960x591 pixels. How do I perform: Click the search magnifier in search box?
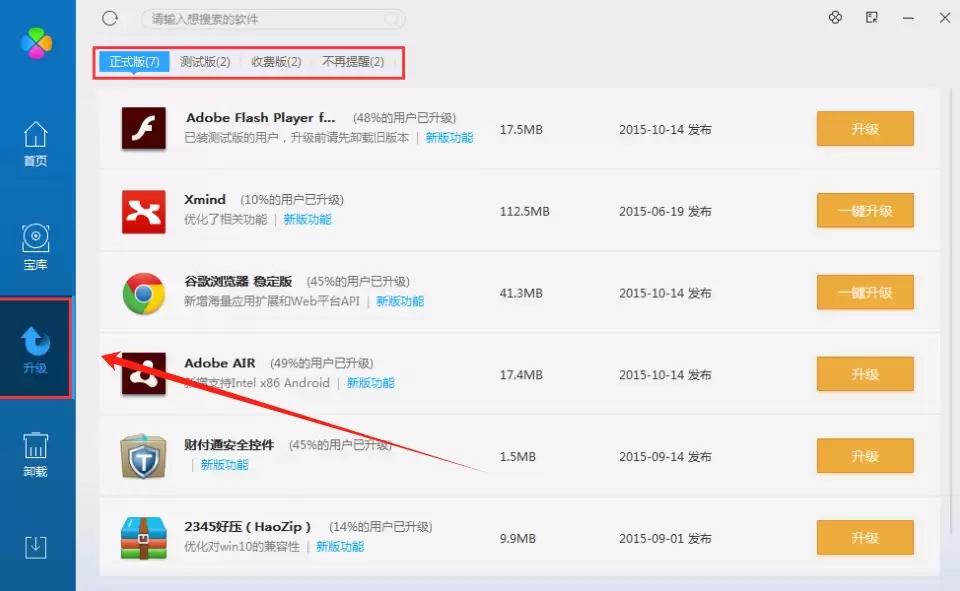[x=391, y=19]
